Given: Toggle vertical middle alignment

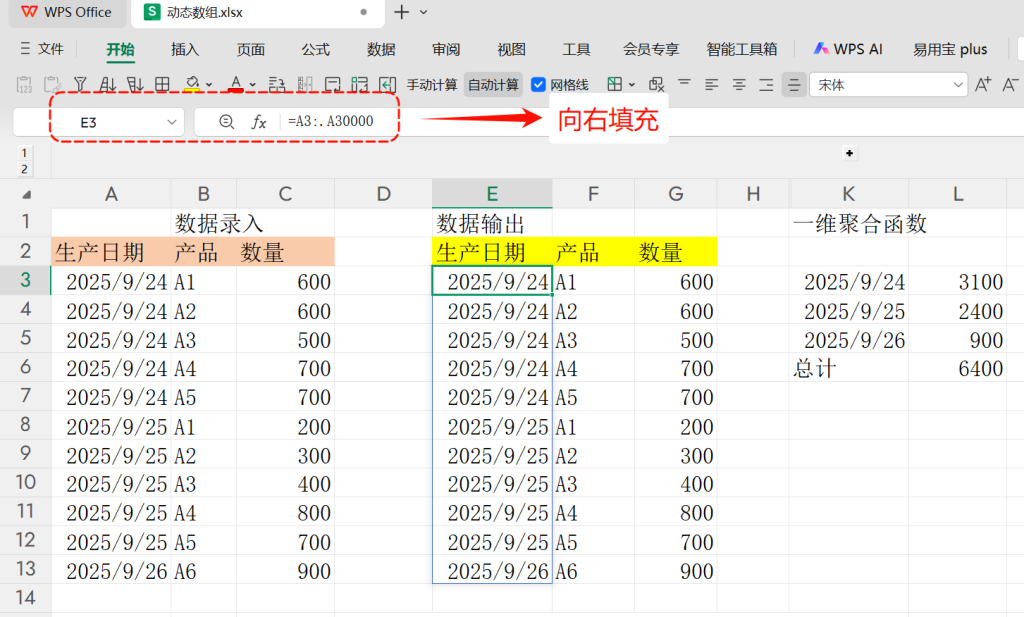Looking at the screenshot, I should coord(794,85).
